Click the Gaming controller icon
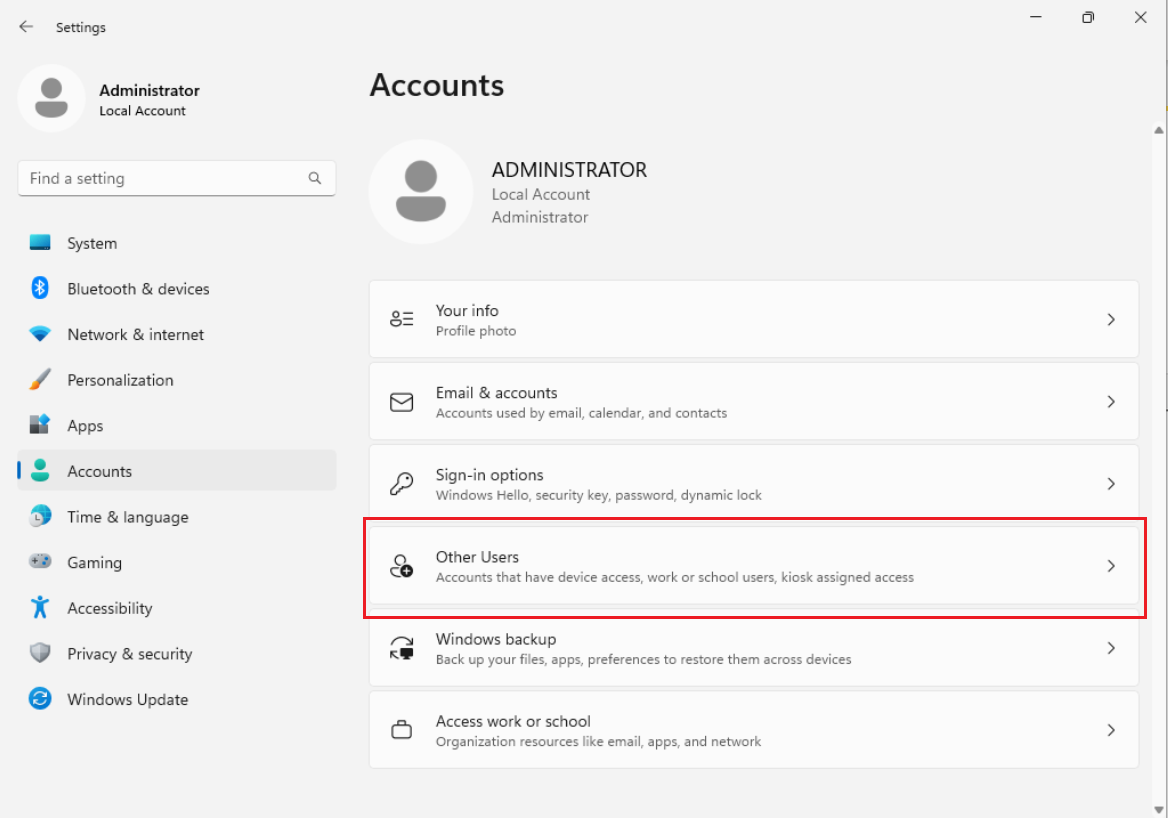This screenshot has width=1168, height=818. 40,561
